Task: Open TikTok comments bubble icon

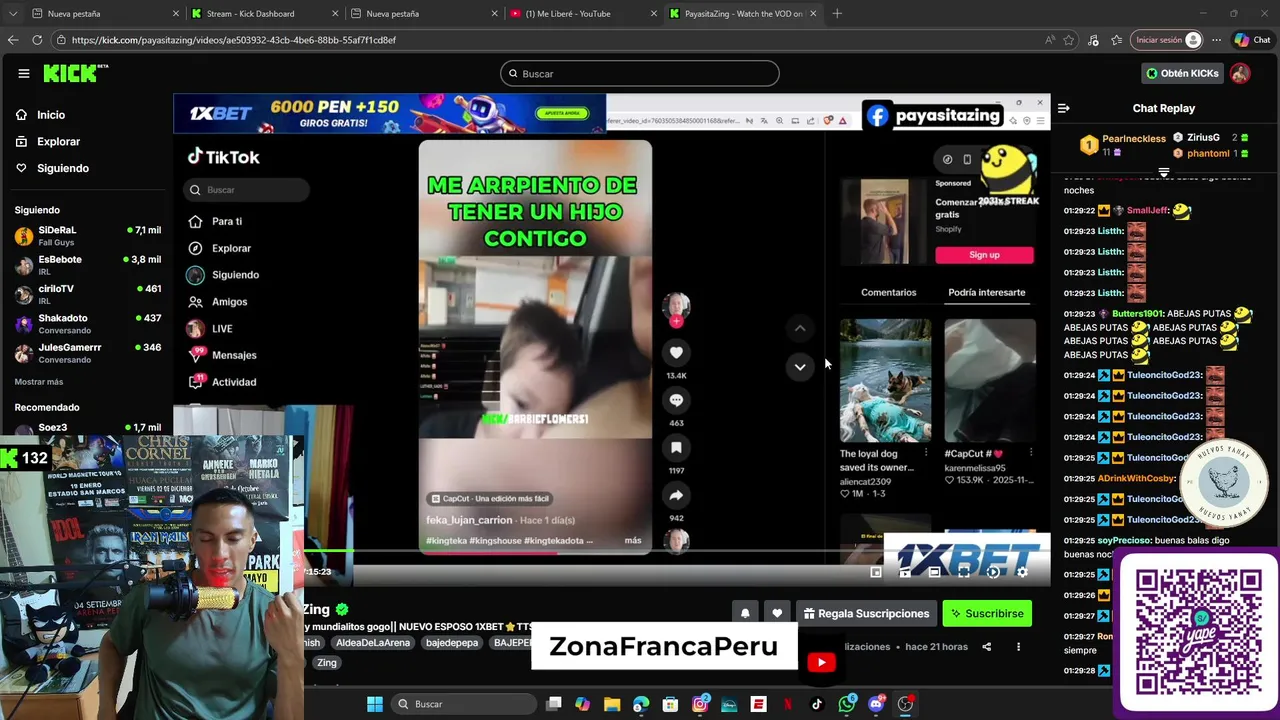Action: point(676,400)
